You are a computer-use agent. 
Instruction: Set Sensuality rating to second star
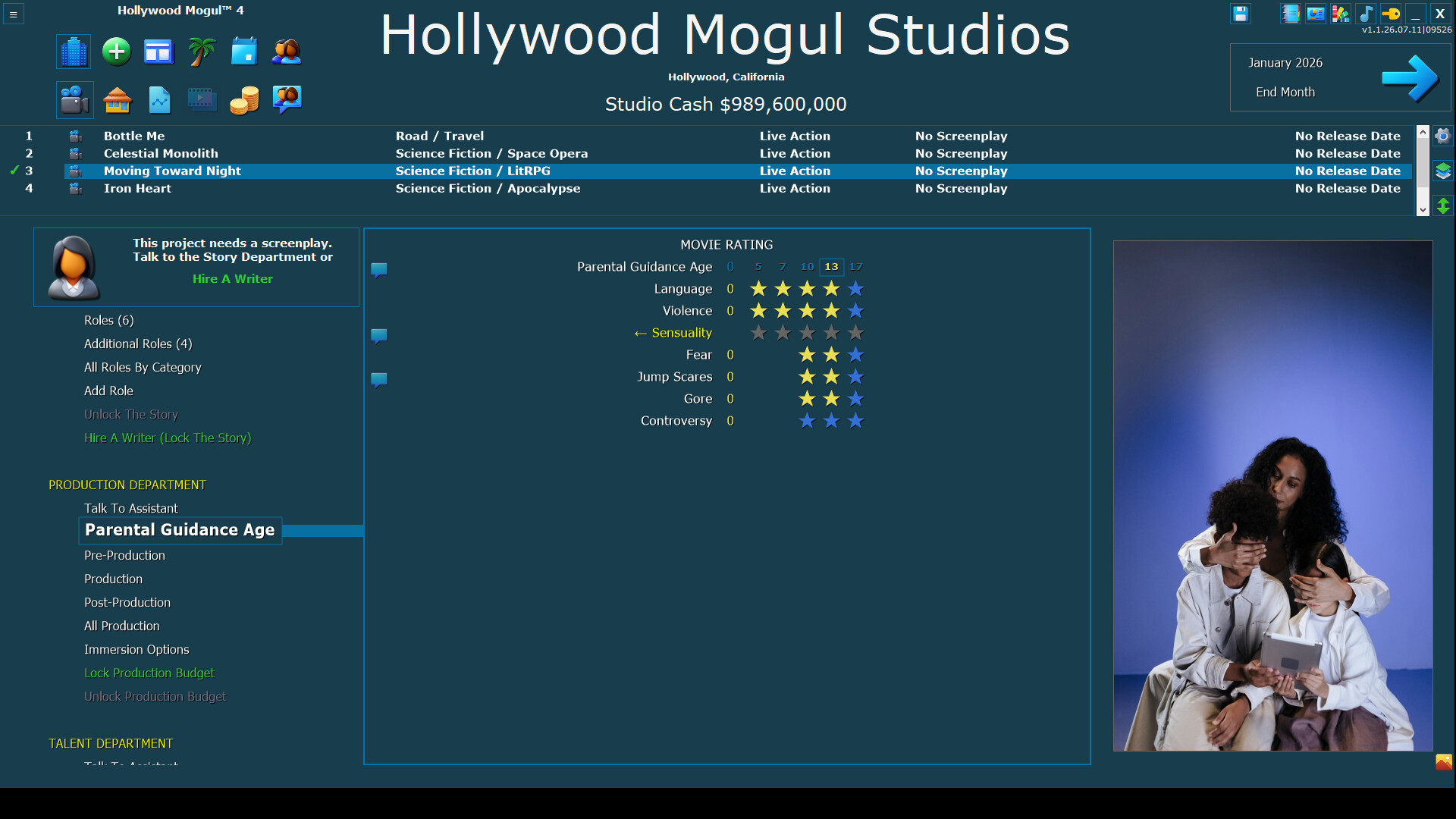(783, 332)
